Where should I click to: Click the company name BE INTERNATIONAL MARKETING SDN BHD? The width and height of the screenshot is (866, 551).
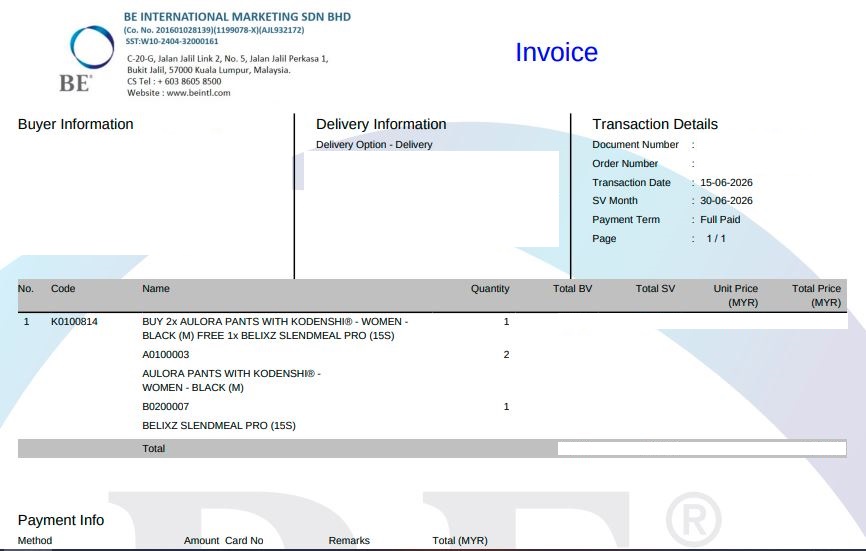point(237,17)
